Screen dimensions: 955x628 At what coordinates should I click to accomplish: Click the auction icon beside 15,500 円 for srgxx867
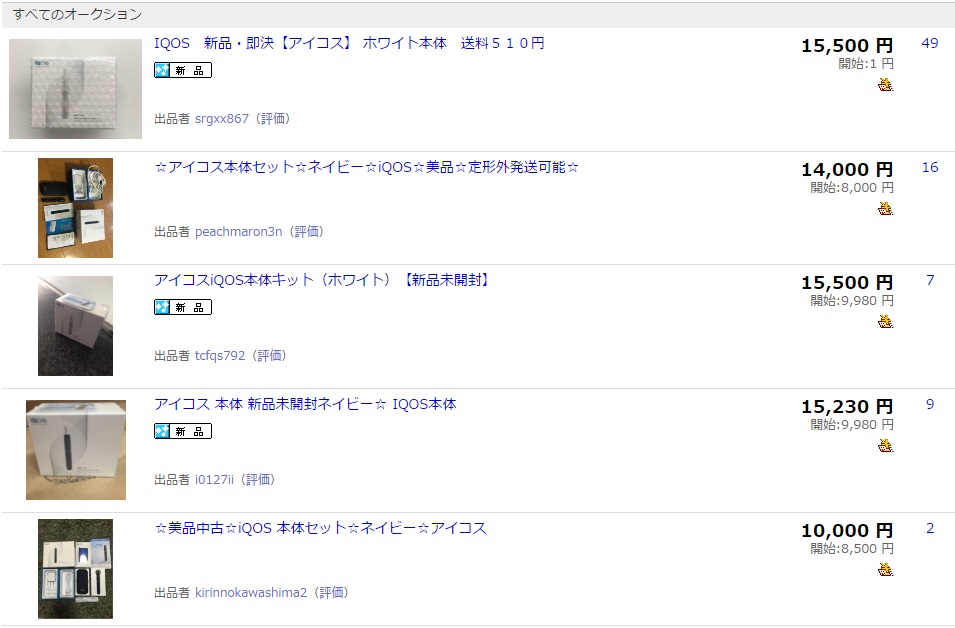click(886, 85)
